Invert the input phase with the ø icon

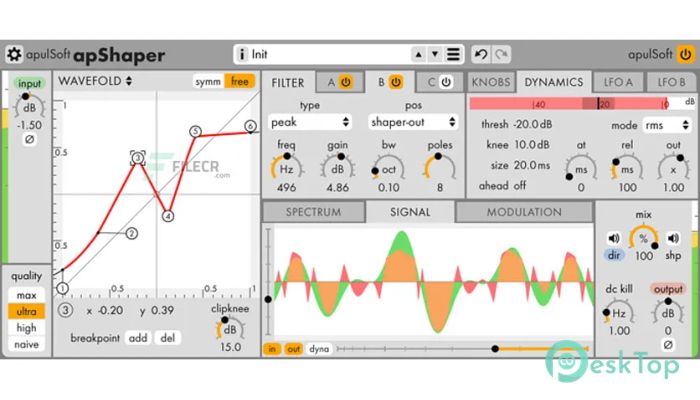point(29,139)
